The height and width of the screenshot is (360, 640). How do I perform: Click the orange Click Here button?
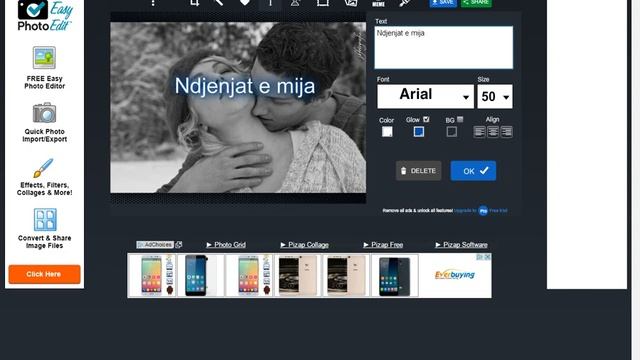pyautogui.click(x=44, y=274)
